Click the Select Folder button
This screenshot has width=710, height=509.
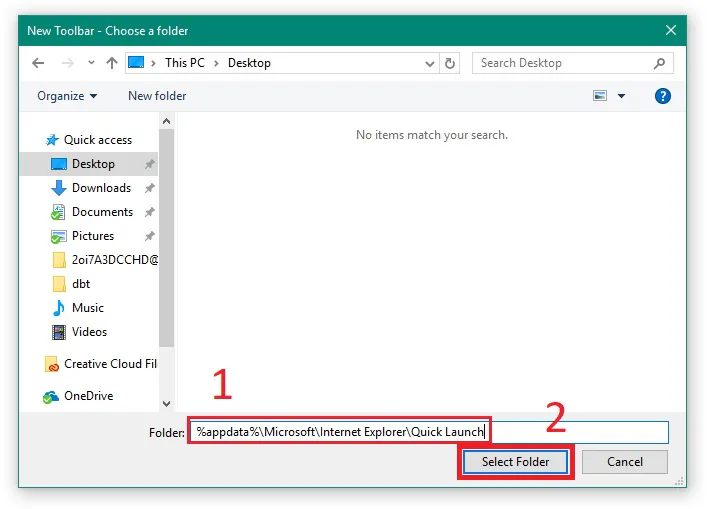[x=516, y=462]
